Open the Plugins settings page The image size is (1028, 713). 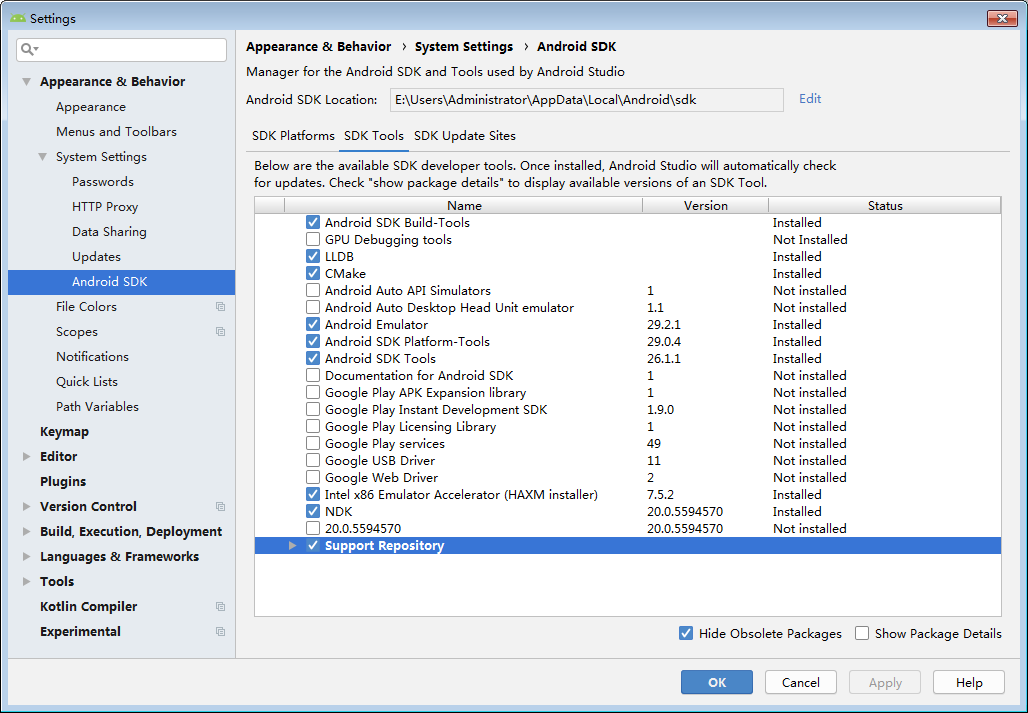(x=63, y=482)
